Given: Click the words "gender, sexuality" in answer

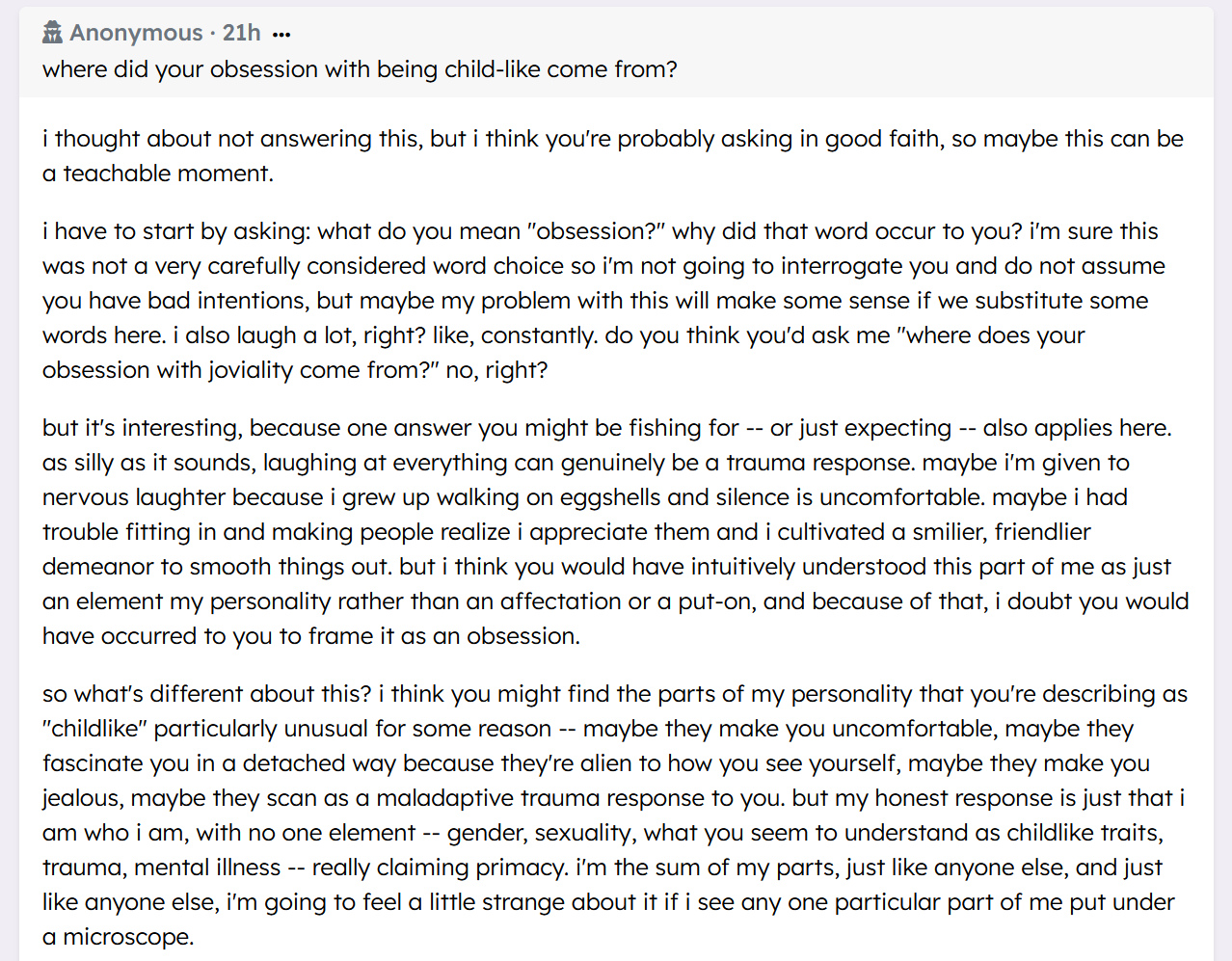Looking at the screenshot, I should (x=538, y=833).
